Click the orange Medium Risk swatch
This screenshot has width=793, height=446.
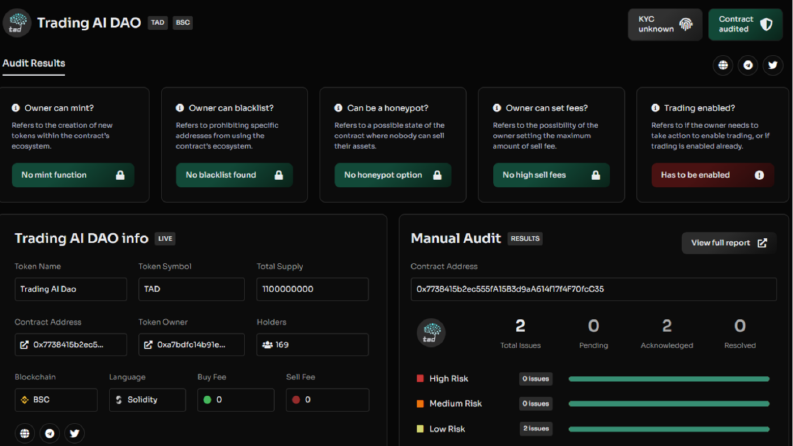click(x=420, y=404)
